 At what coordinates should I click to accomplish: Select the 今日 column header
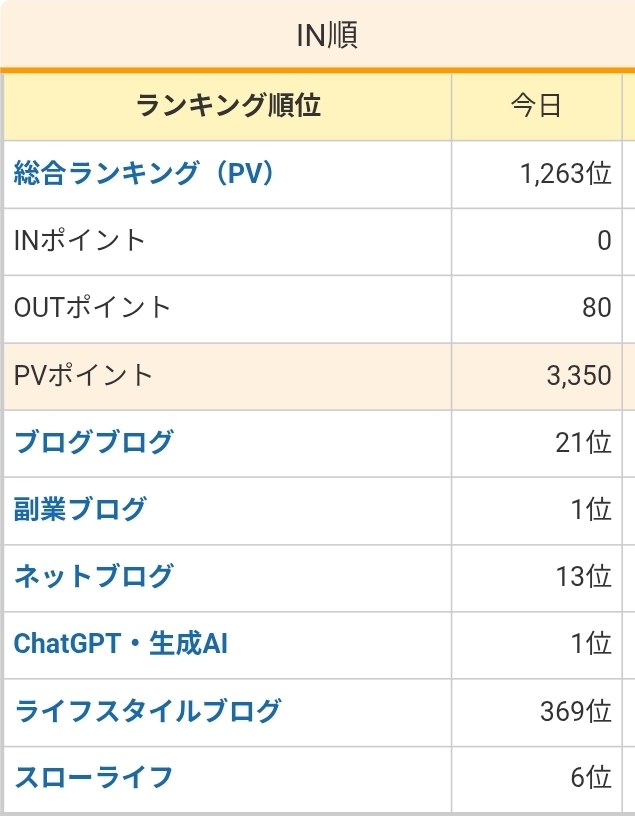536,106
